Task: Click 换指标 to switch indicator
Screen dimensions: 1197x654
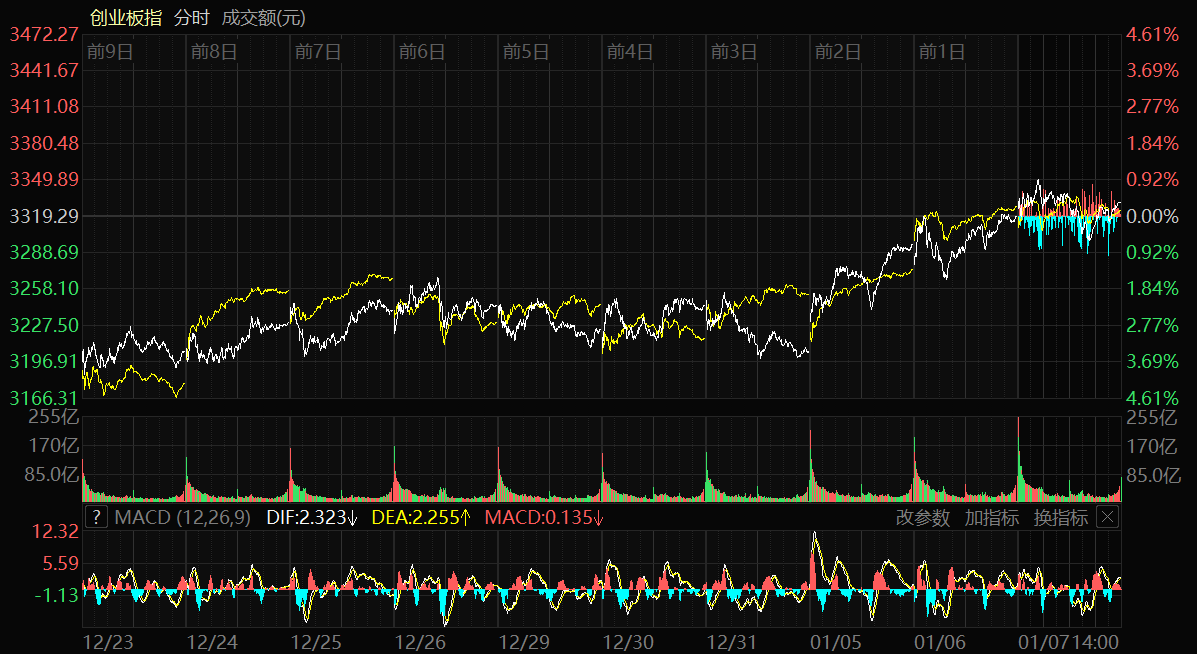Action: (x=1060, y=517)
